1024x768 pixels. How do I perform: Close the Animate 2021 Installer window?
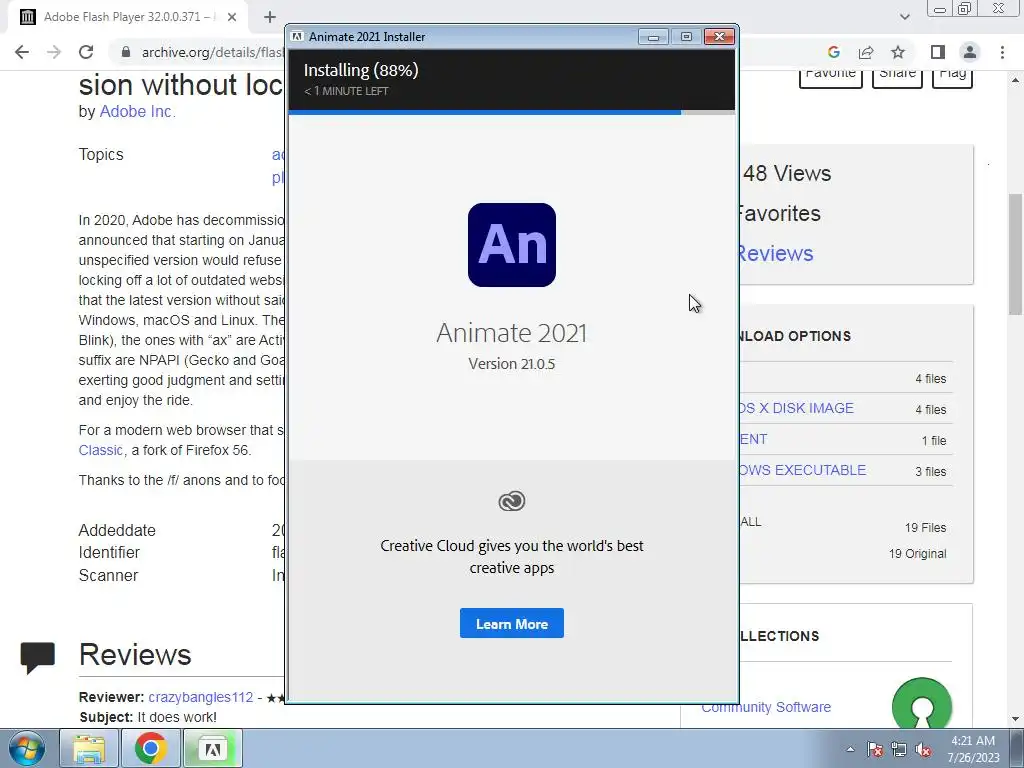719,37
